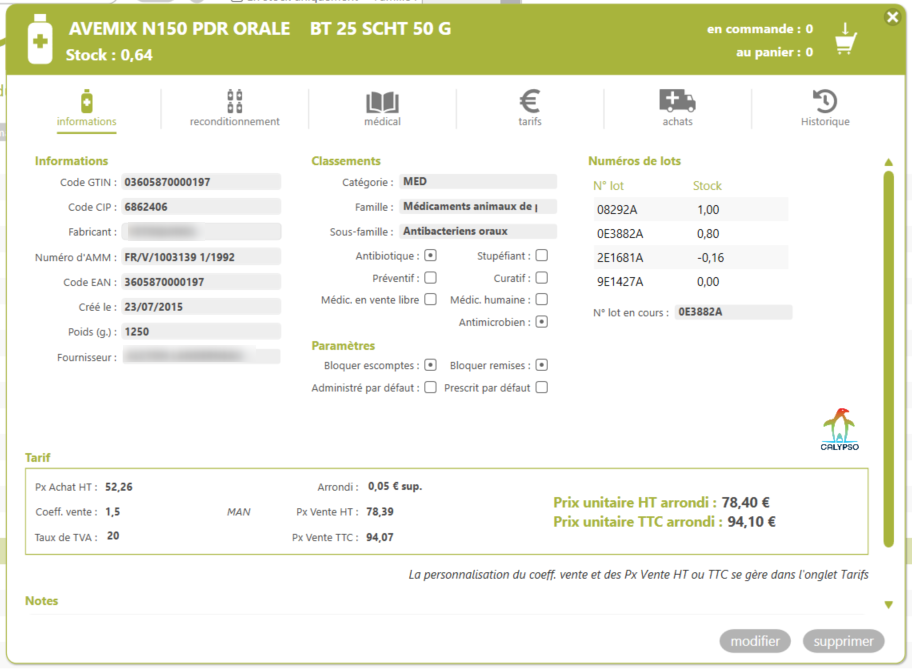Open the achats truck icon
Viewport: 912px width, 669px height.
point(677,101)
